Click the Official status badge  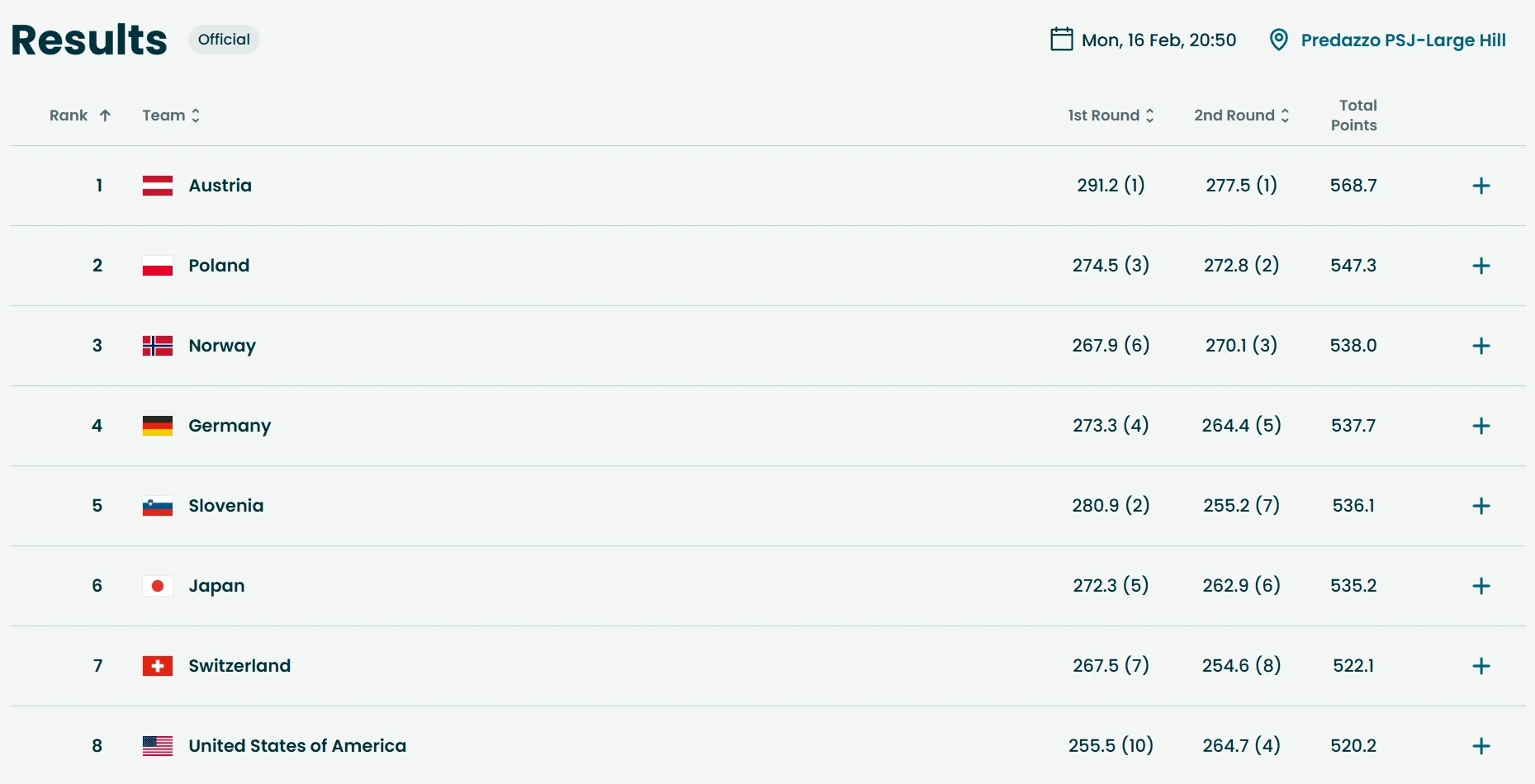click(x=224, y=40)
